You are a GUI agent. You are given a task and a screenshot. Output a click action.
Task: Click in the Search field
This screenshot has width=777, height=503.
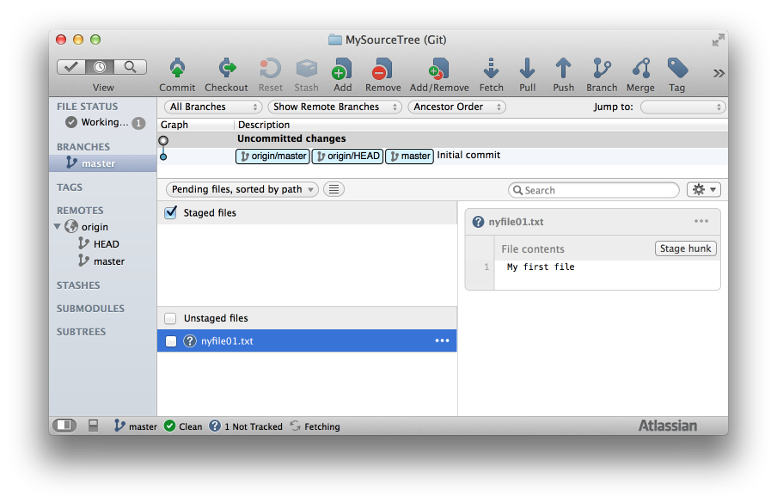(593, 190)
